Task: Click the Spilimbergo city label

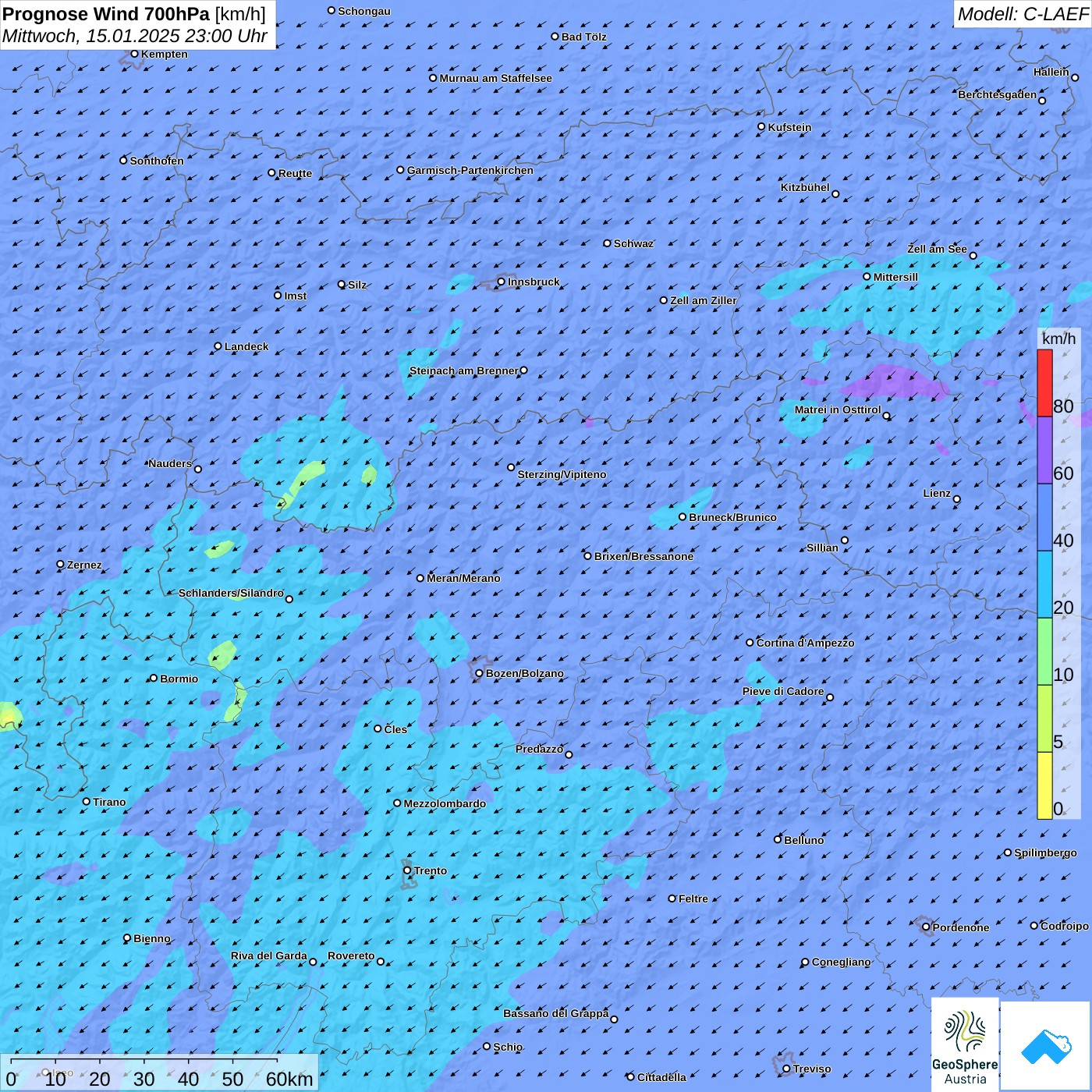Action: [x=1045, y=853]
